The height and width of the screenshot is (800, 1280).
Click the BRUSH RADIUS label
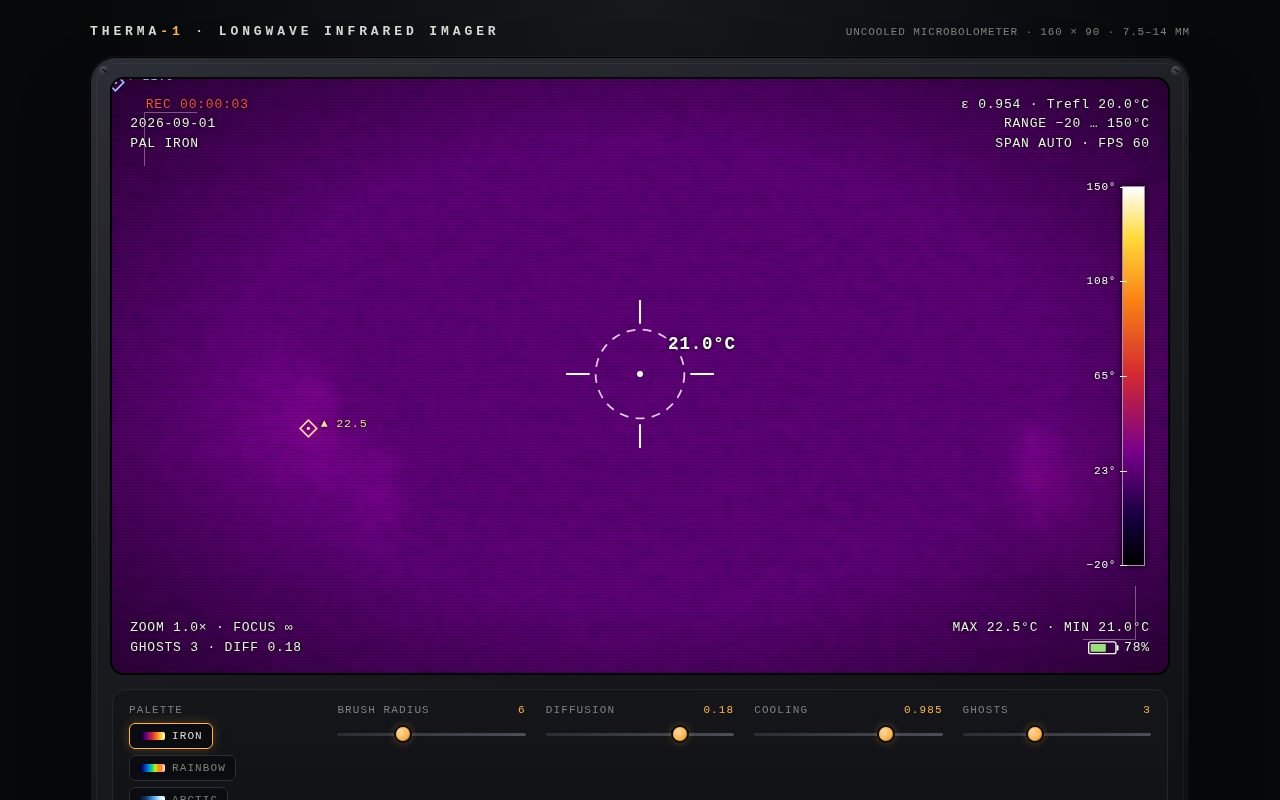383,710
